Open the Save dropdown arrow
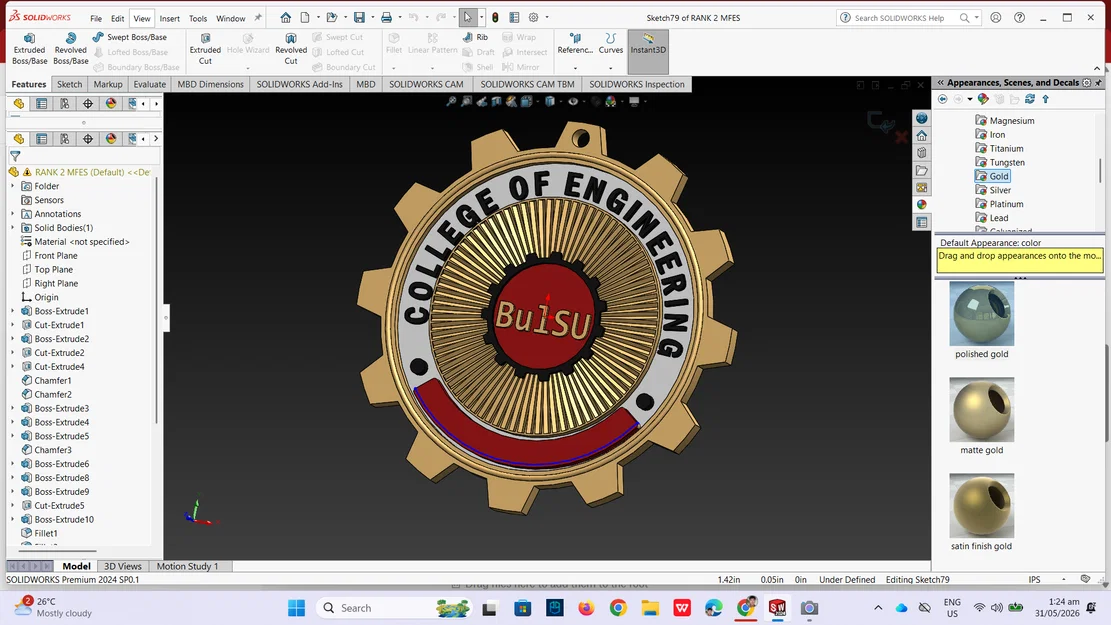 pos(373,18)
